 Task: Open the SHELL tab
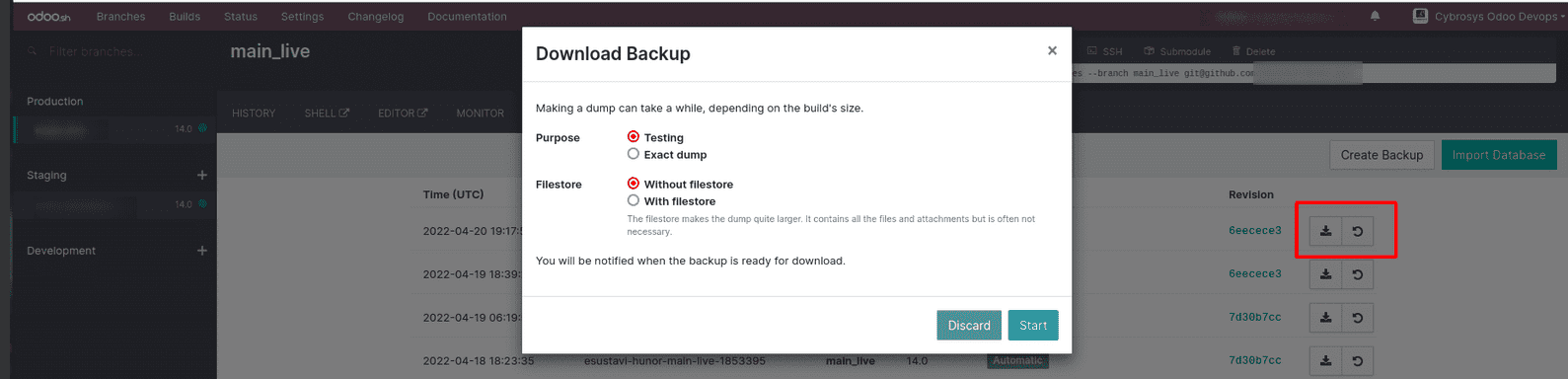click(x=327, y=114)
